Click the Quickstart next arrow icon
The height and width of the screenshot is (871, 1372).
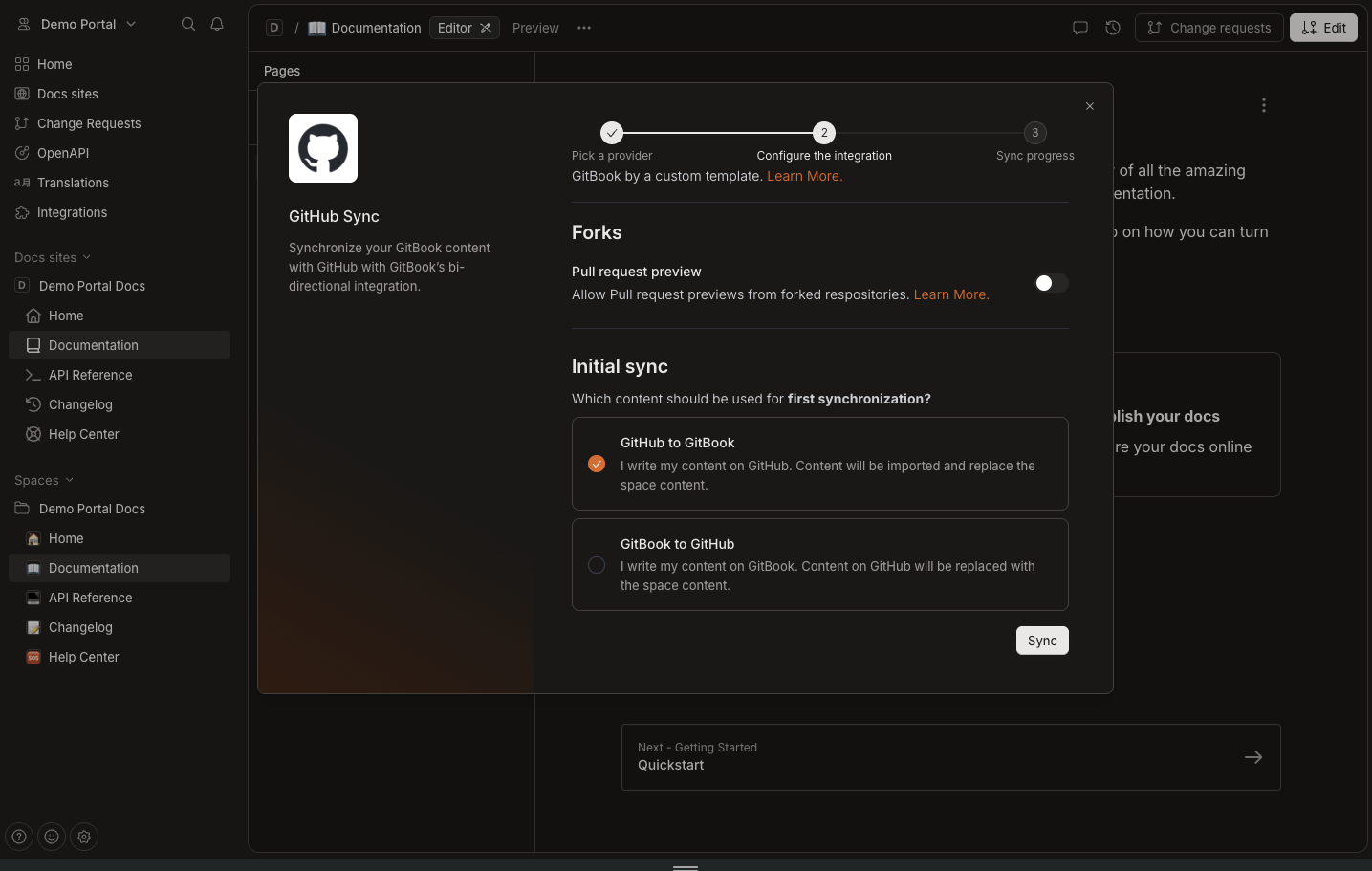point(1253,757)
